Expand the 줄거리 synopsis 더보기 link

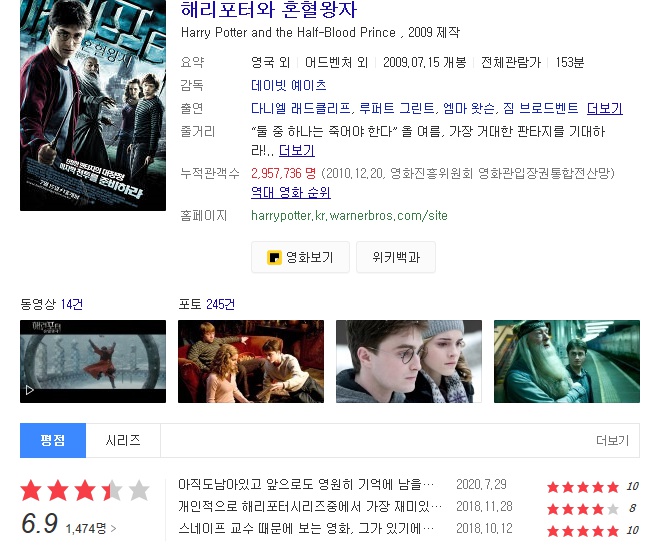coord(297,150)
